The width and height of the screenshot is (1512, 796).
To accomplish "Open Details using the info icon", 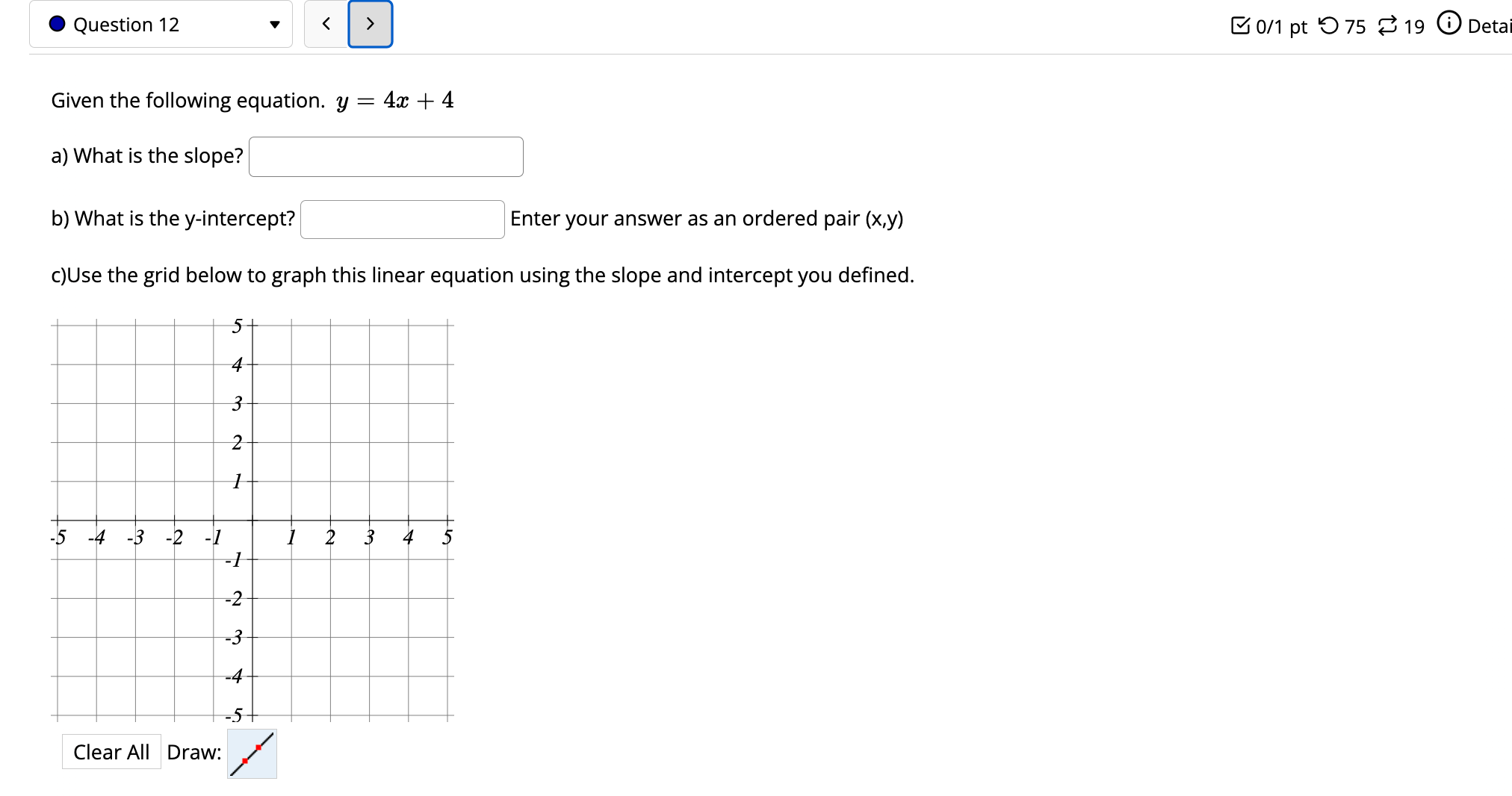I will [1450, 23].
